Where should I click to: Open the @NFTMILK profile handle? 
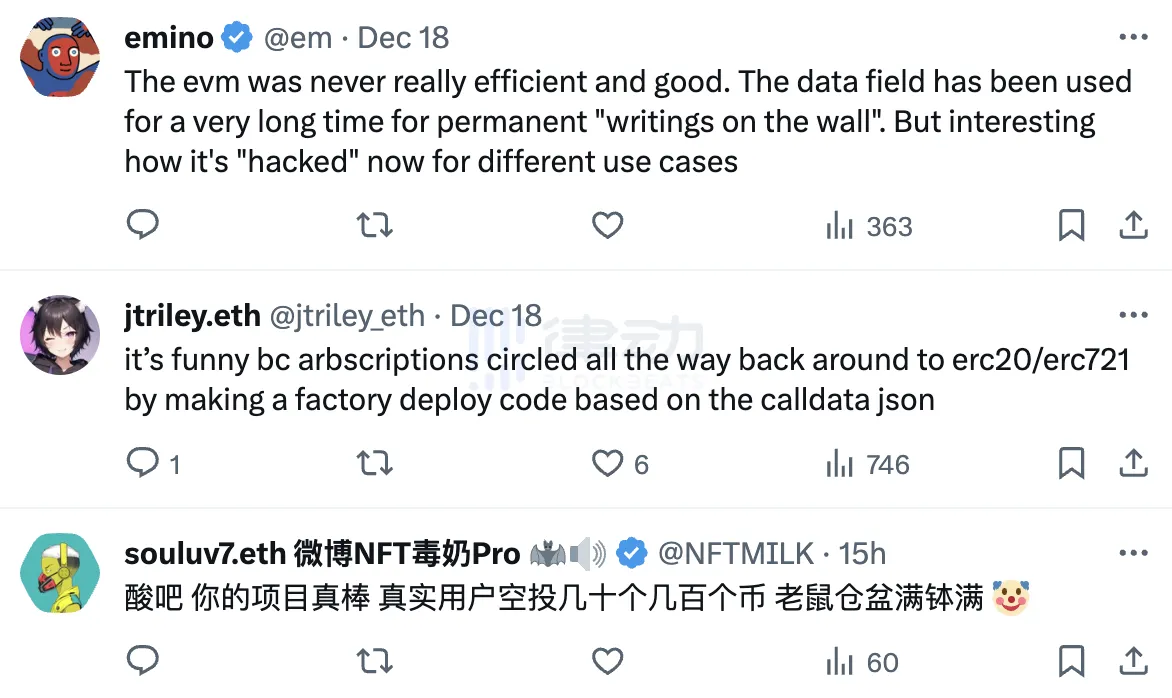point(736,554)
